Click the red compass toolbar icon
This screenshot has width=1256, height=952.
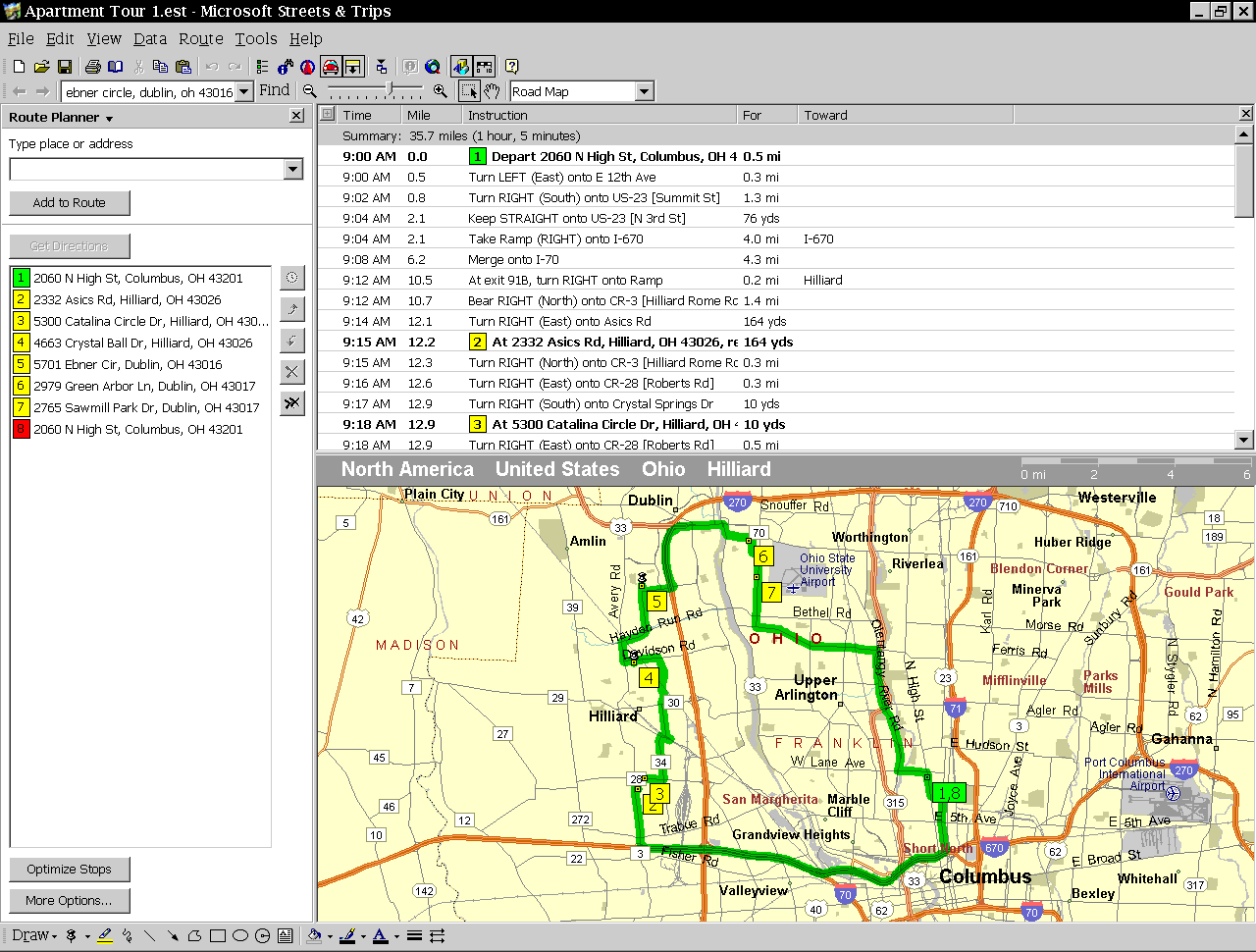click(x=307, y=67)
